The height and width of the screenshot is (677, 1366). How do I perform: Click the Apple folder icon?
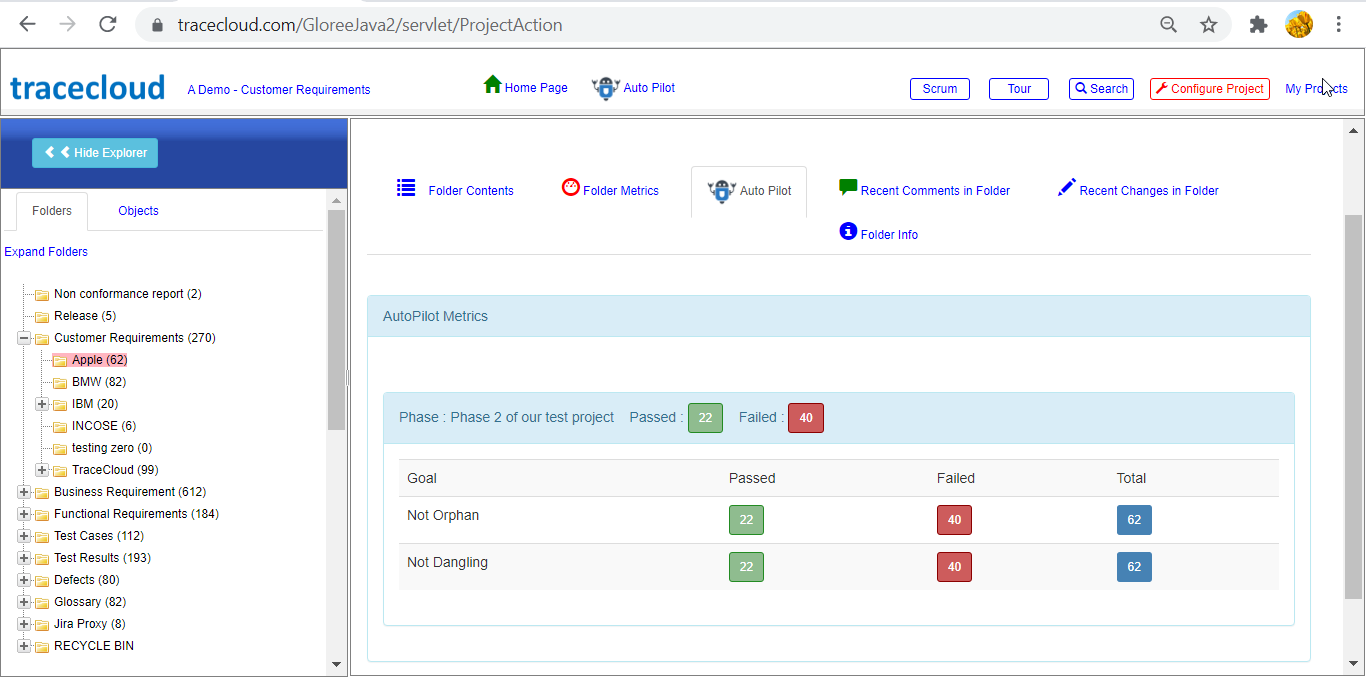60,360
